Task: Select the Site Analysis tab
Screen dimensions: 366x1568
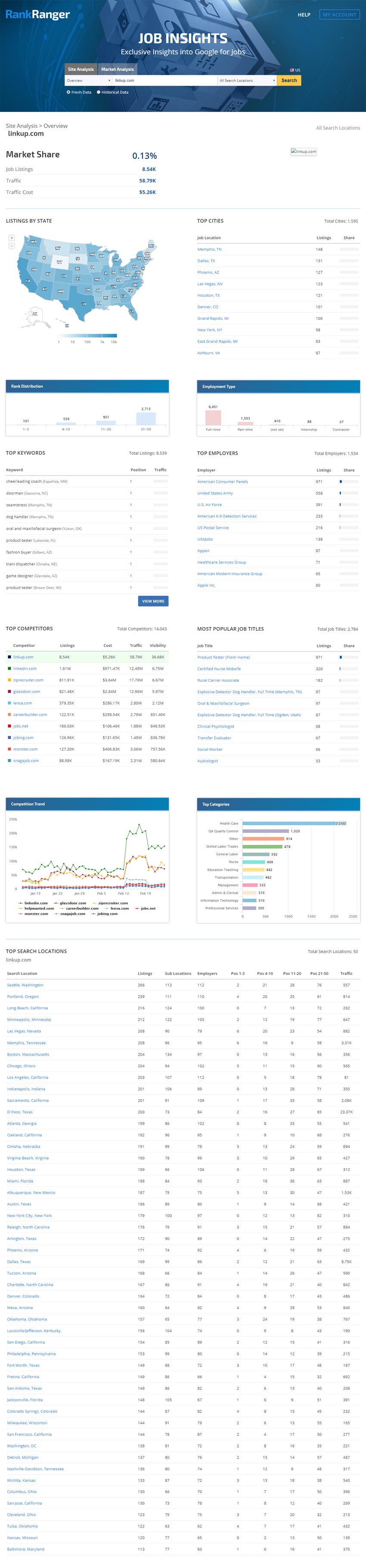Action: coord(81,69)
